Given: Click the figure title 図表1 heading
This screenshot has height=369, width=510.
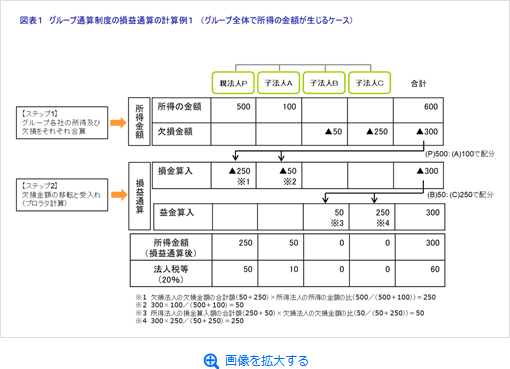Looking at the screenshot, I should tap(186, 20).
